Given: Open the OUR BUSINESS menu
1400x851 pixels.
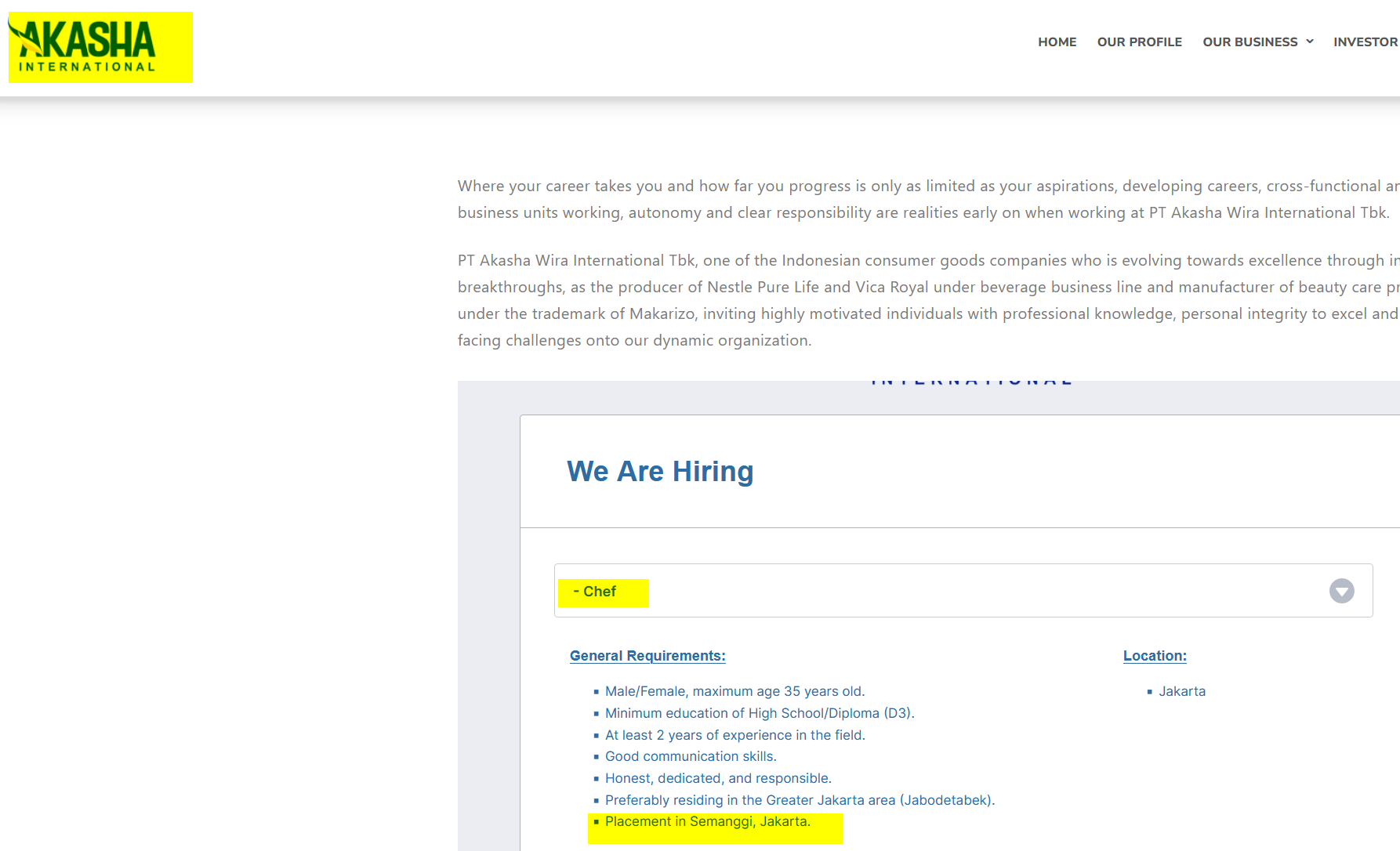Looking at the screenshot, I should pyautogui.click(x=1250, y=42).
